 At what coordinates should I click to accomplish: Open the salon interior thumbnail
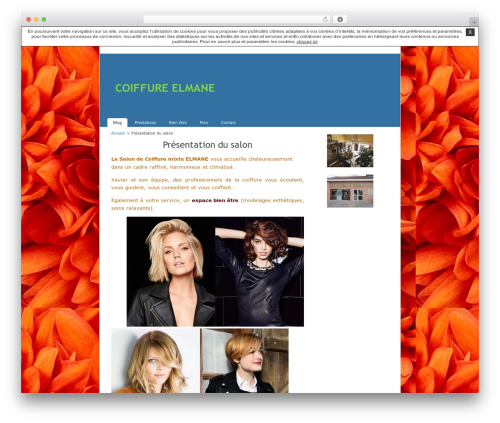coord(350,151)
